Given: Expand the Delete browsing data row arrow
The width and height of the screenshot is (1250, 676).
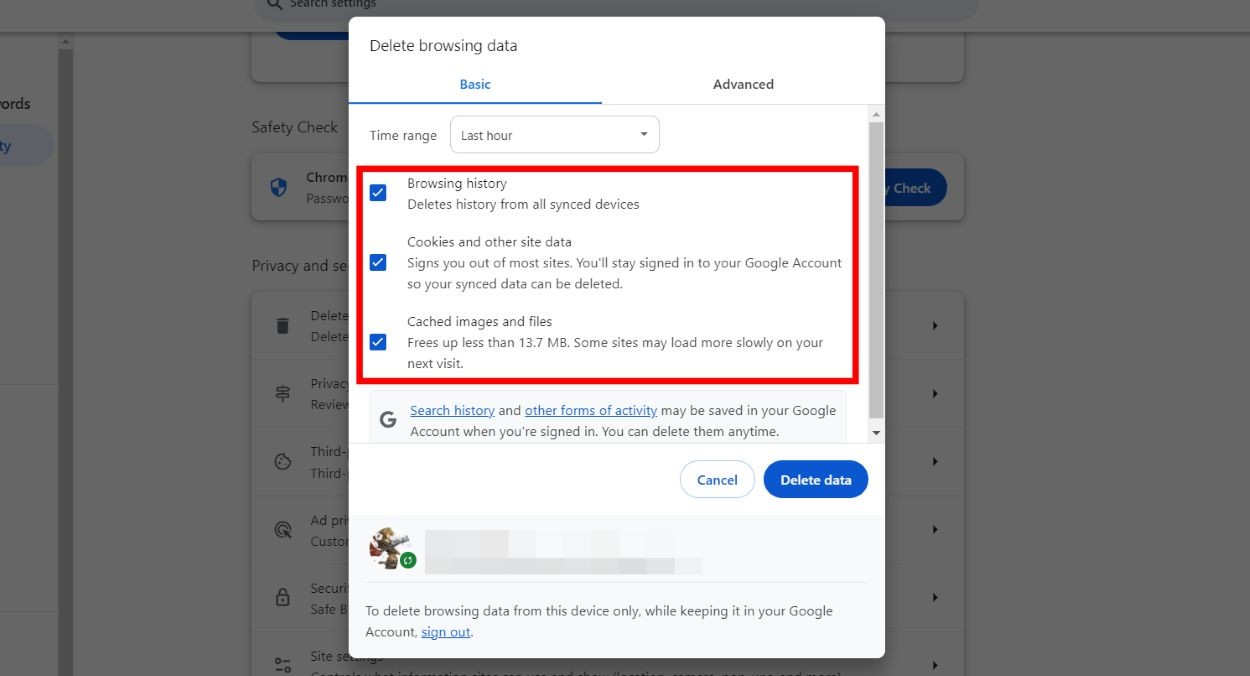Looking at the screenshot, I should click(936, 326).
